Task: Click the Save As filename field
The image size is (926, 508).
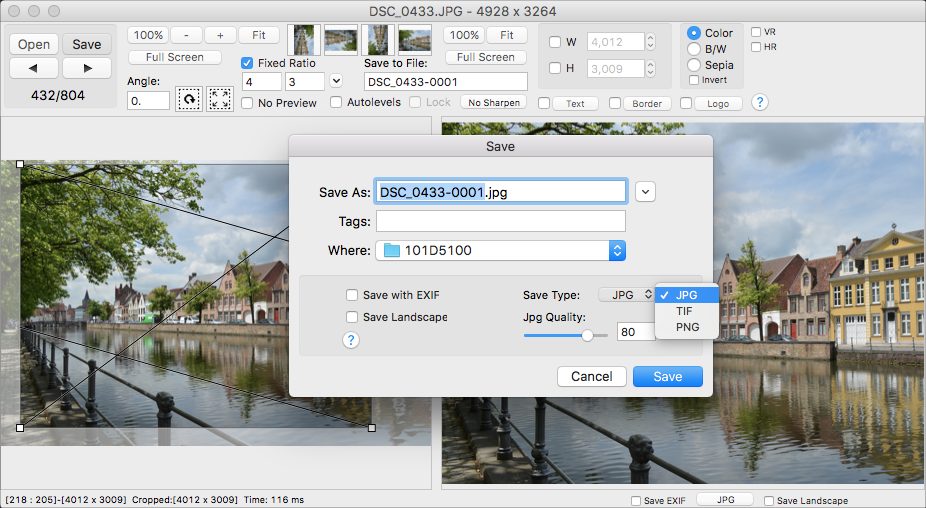Action: 501,192
